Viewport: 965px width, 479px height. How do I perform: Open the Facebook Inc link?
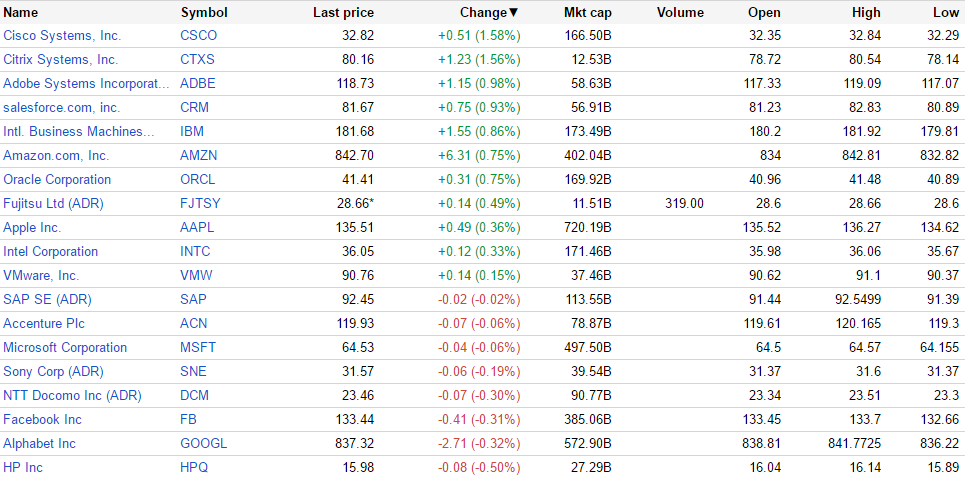[x=42, y=419]
